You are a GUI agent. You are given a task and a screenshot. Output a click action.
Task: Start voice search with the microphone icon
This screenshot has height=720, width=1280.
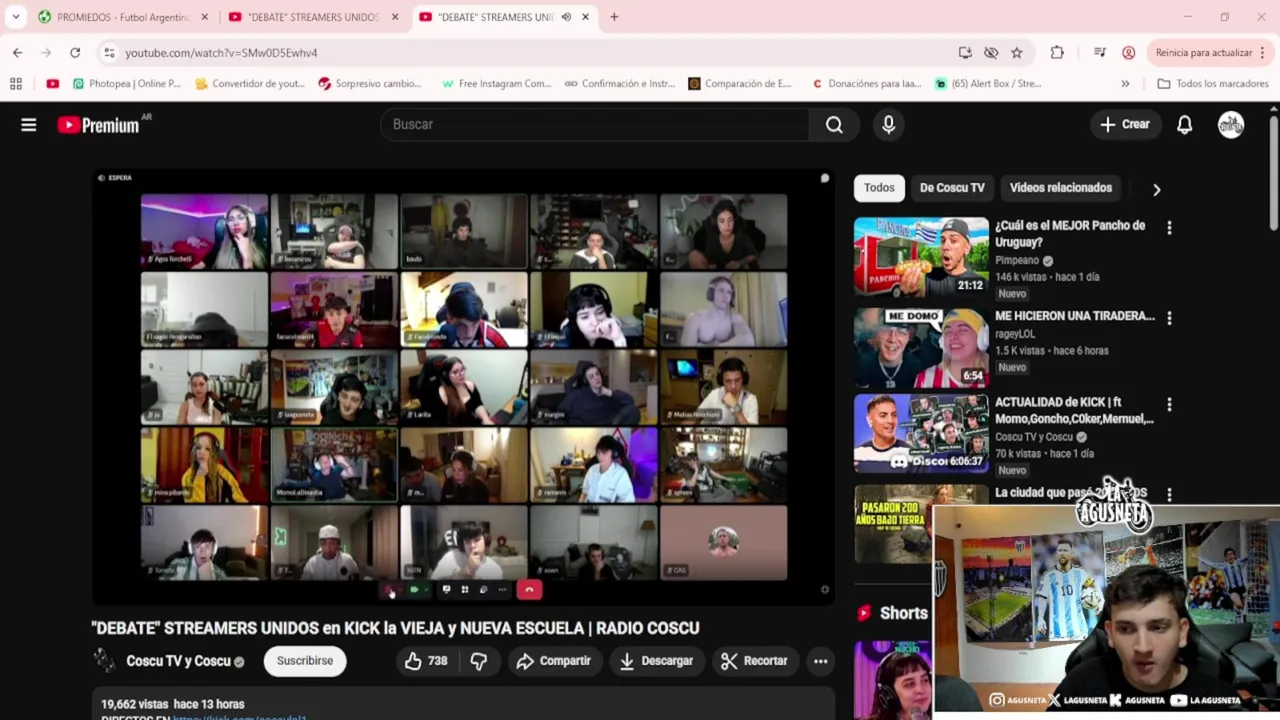tap(888, 124)
